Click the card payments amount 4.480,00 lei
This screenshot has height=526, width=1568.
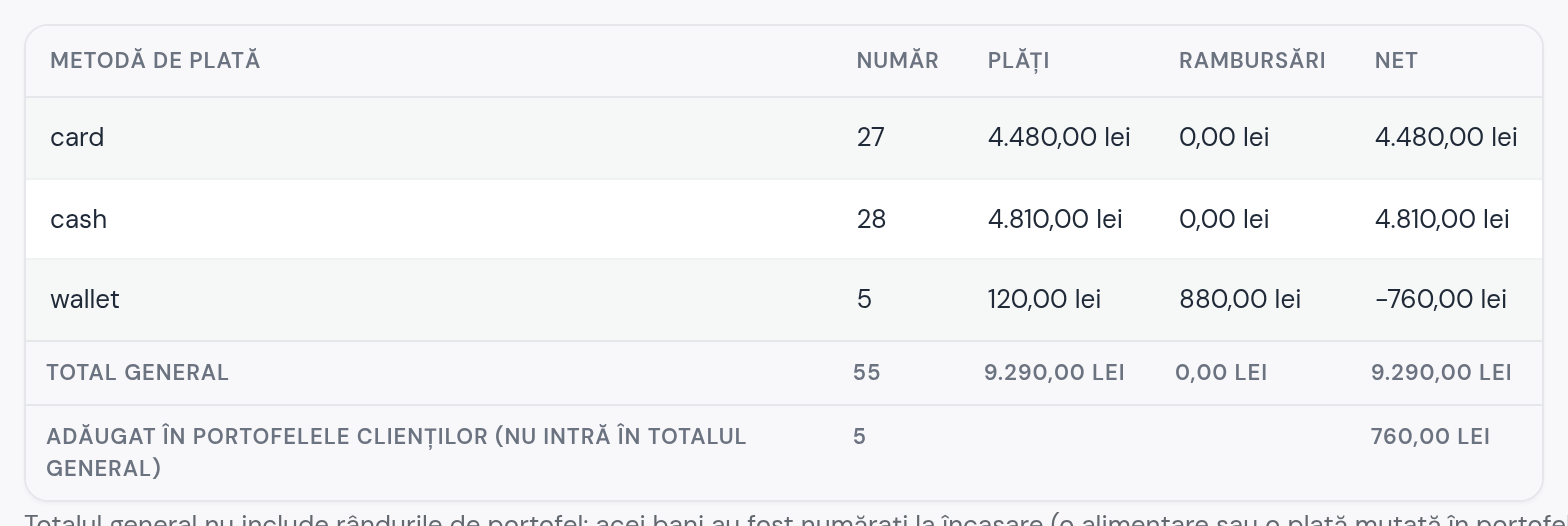(1059, 137)
